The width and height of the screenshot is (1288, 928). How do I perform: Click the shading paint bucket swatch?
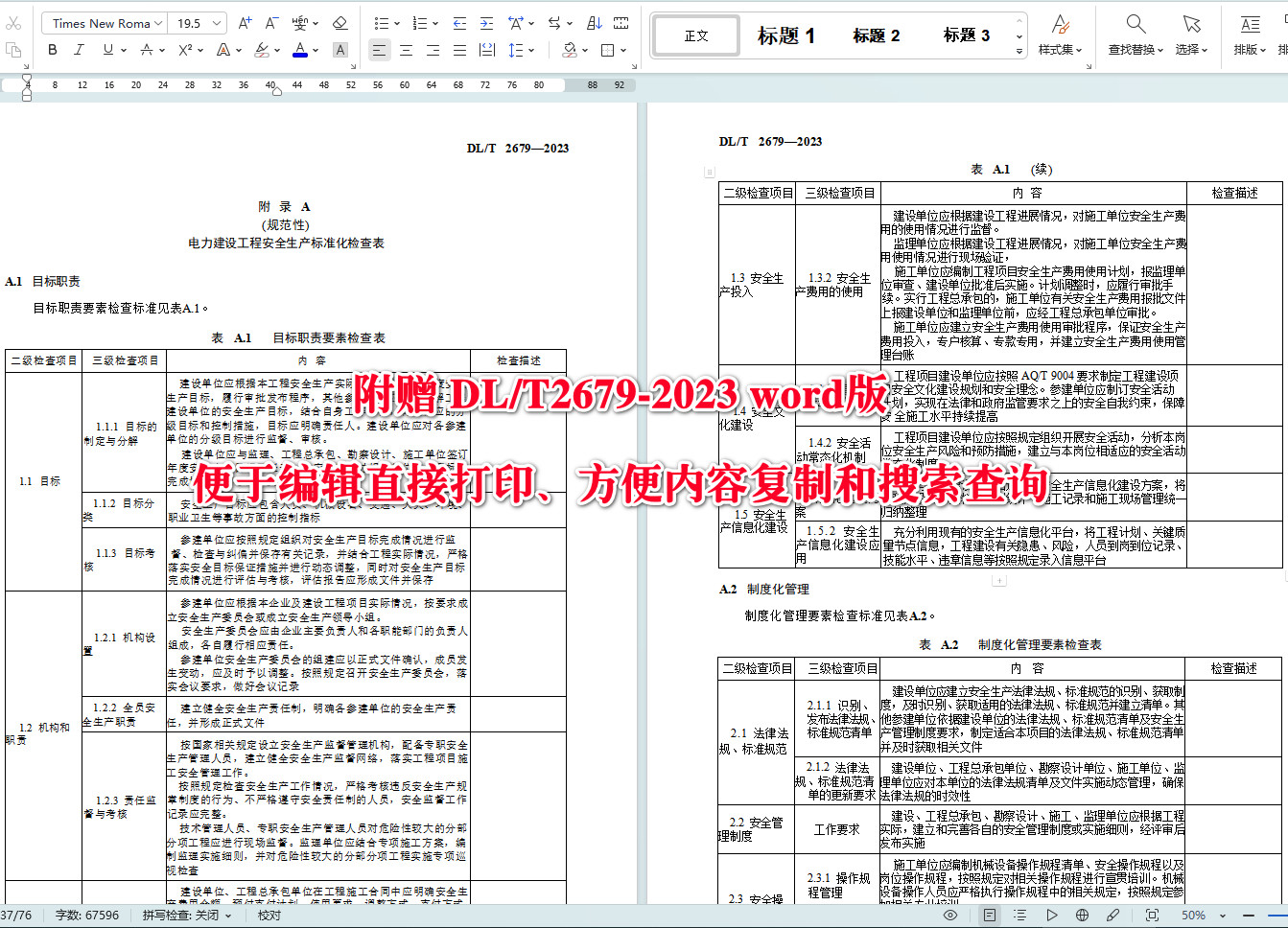click(570, 50)
